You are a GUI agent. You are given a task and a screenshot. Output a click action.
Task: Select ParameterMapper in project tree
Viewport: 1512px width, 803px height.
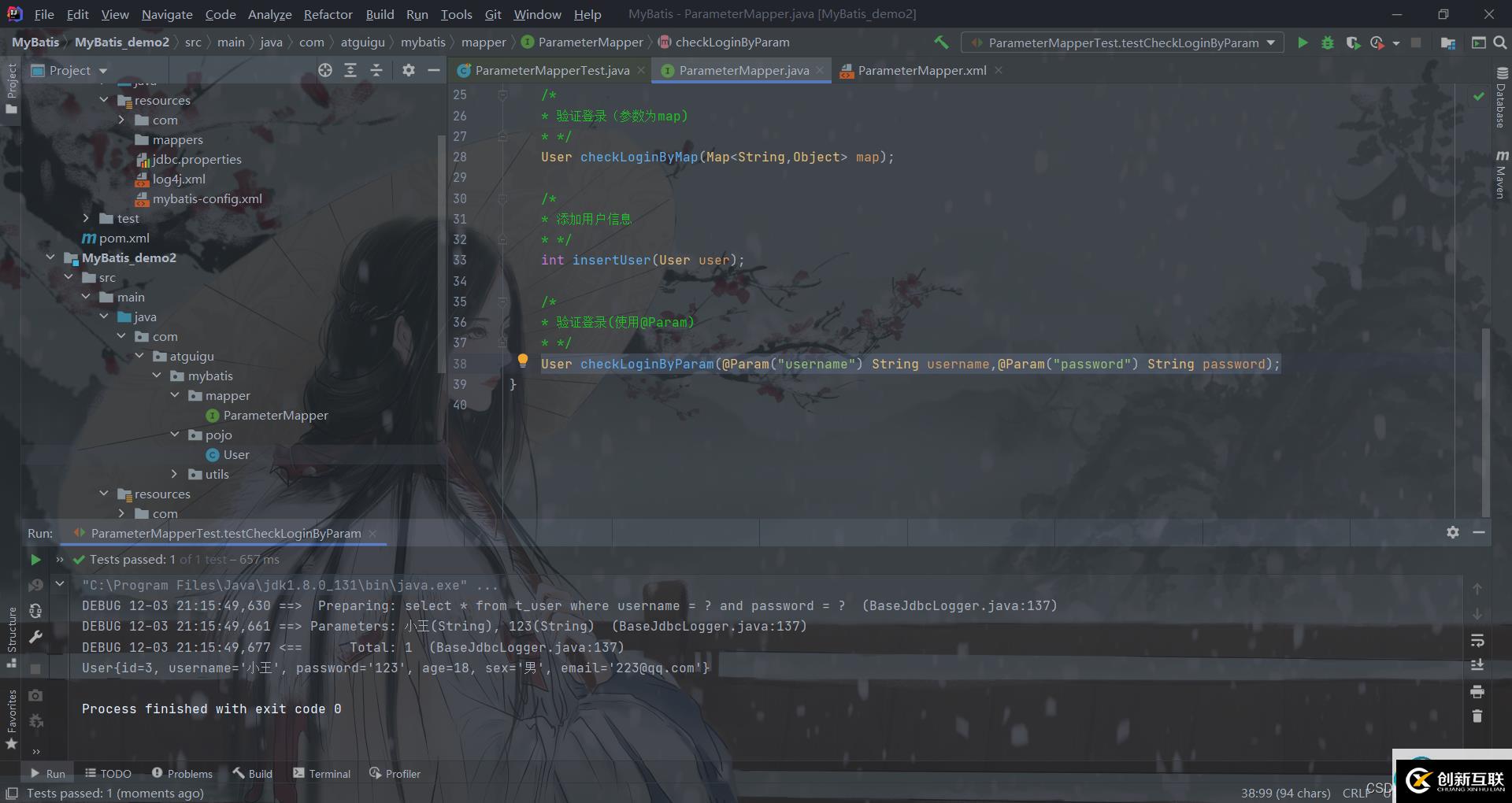(x=267, y=415)
